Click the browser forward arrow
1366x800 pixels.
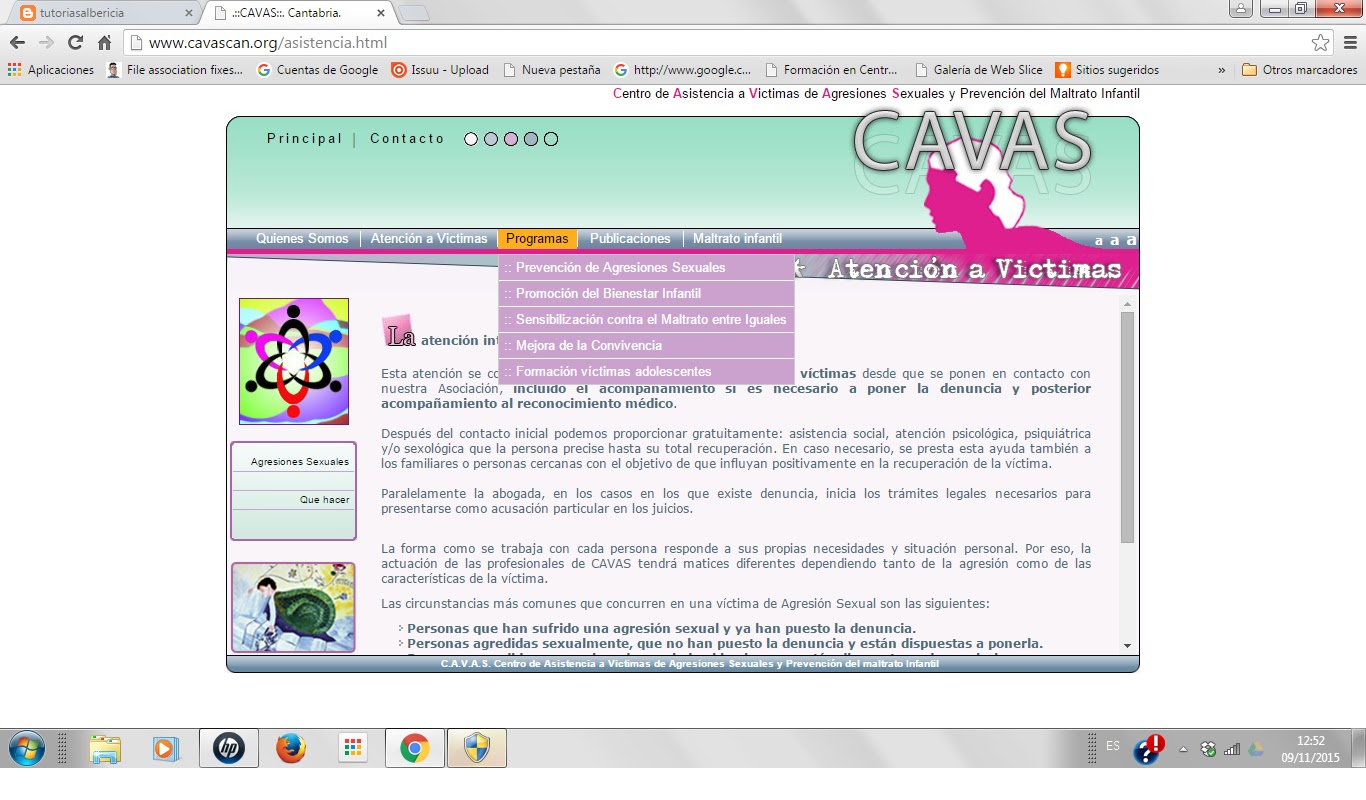(46, 43)
